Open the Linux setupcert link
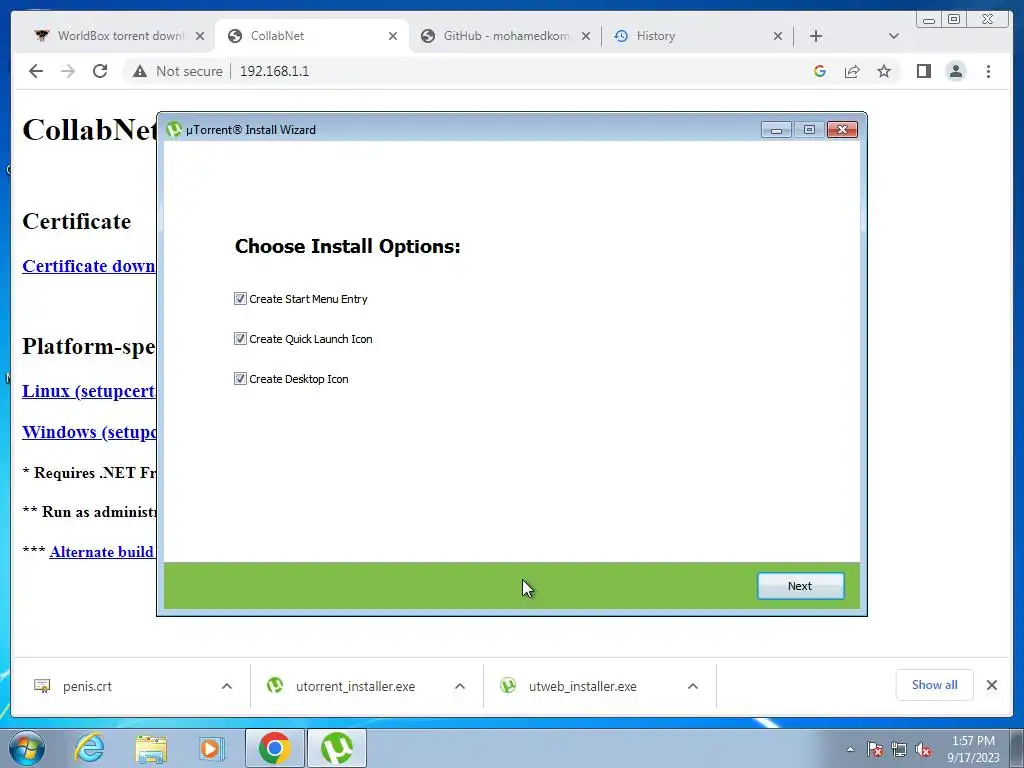Screen dimensions: 1024x768 pyautogui.click(x=88, y=391)
